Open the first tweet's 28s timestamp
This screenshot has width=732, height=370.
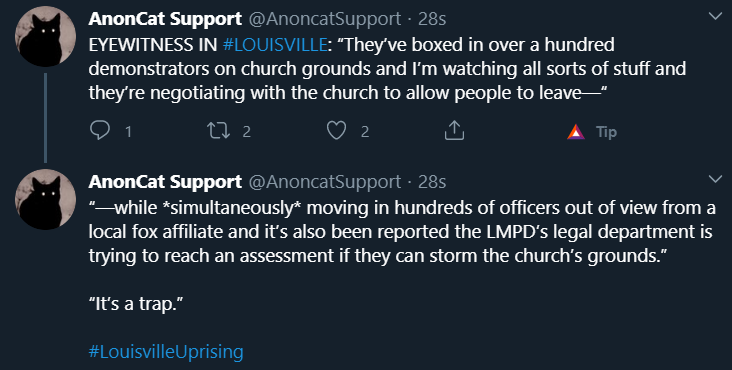(x=432, y=19)
